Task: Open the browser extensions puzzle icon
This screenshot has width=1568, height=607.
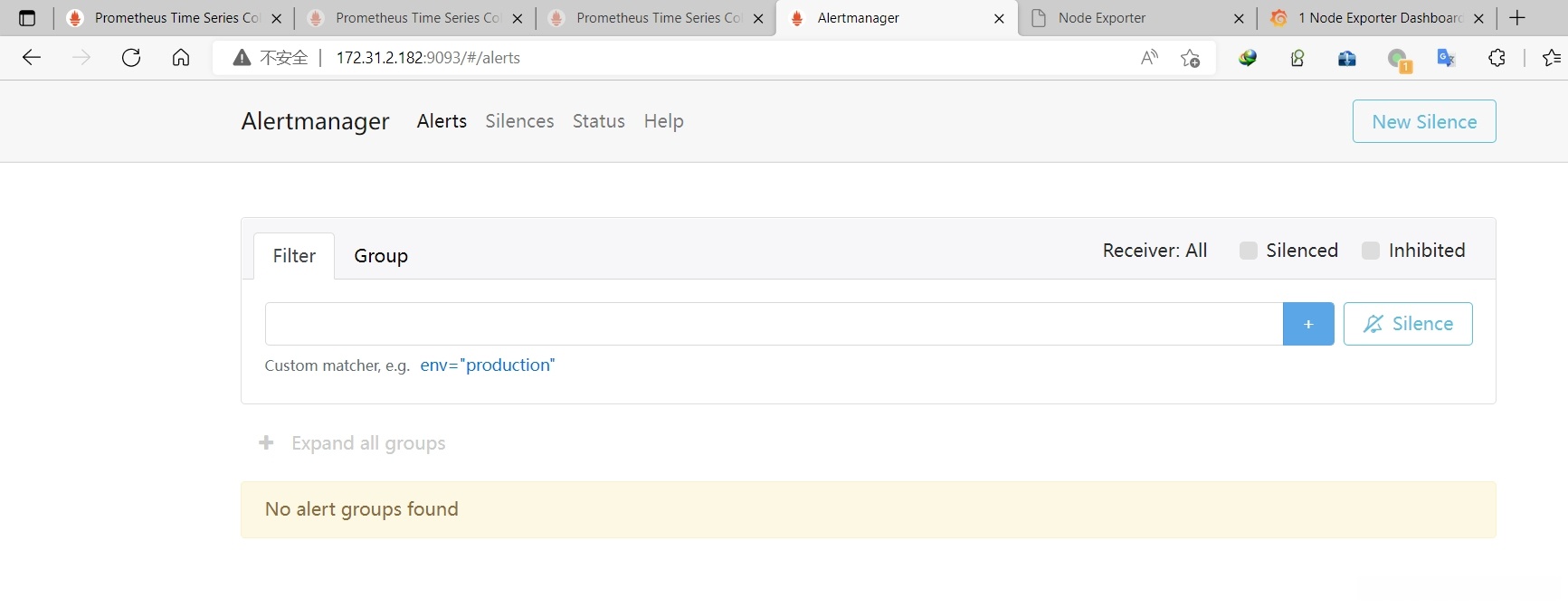Action: tap(1497, 58)
